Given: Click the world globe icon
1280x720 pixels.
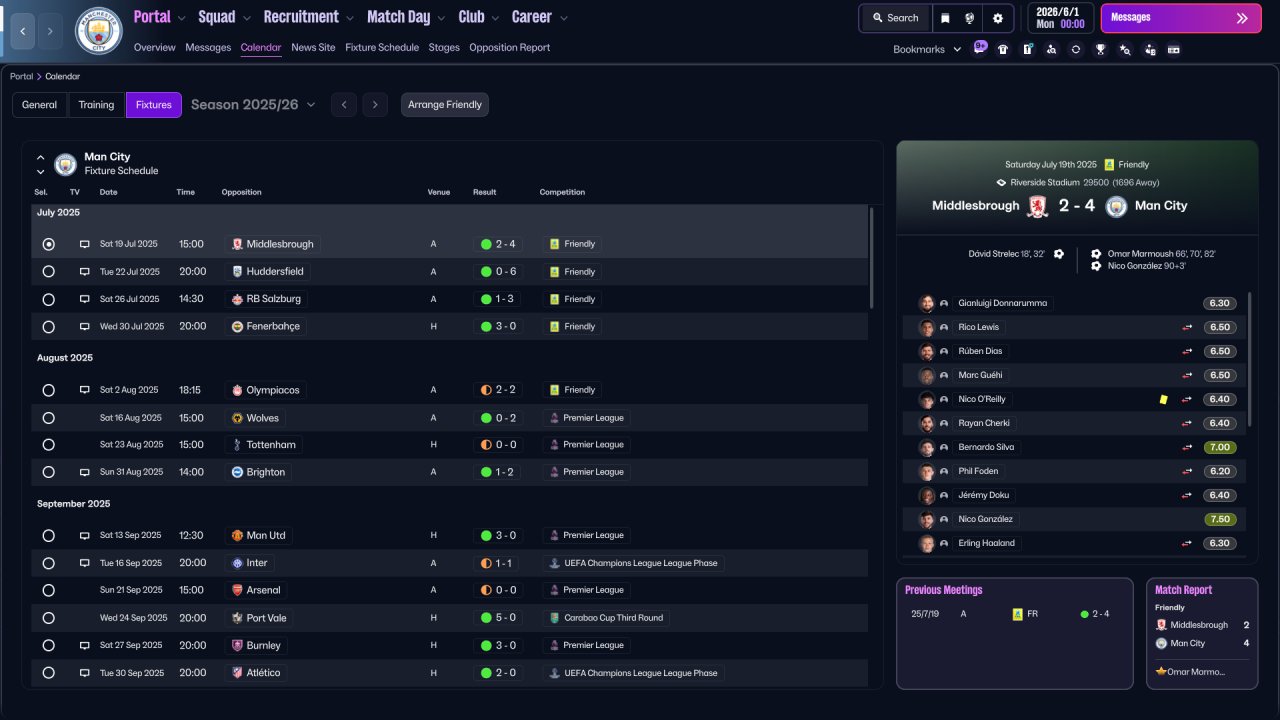Looking at the screenshot, I should [x=970, y=18].
